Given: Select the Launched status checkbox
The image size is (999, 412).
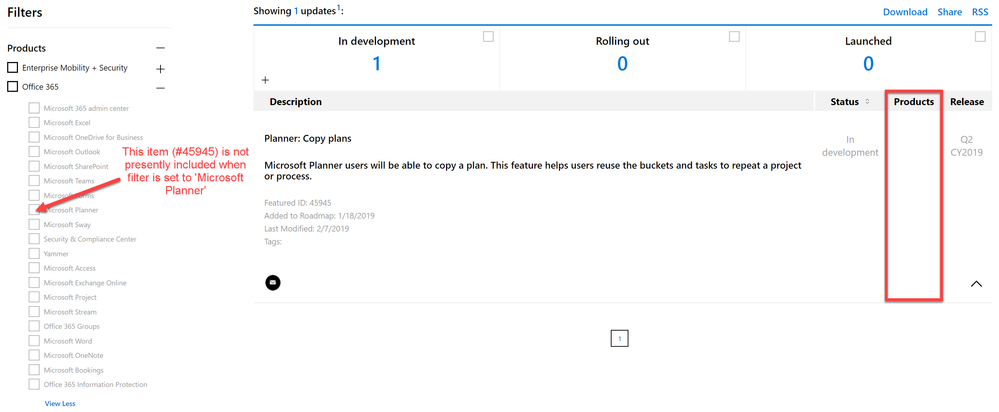Looking at the screenshot, I should coord(981,37).
